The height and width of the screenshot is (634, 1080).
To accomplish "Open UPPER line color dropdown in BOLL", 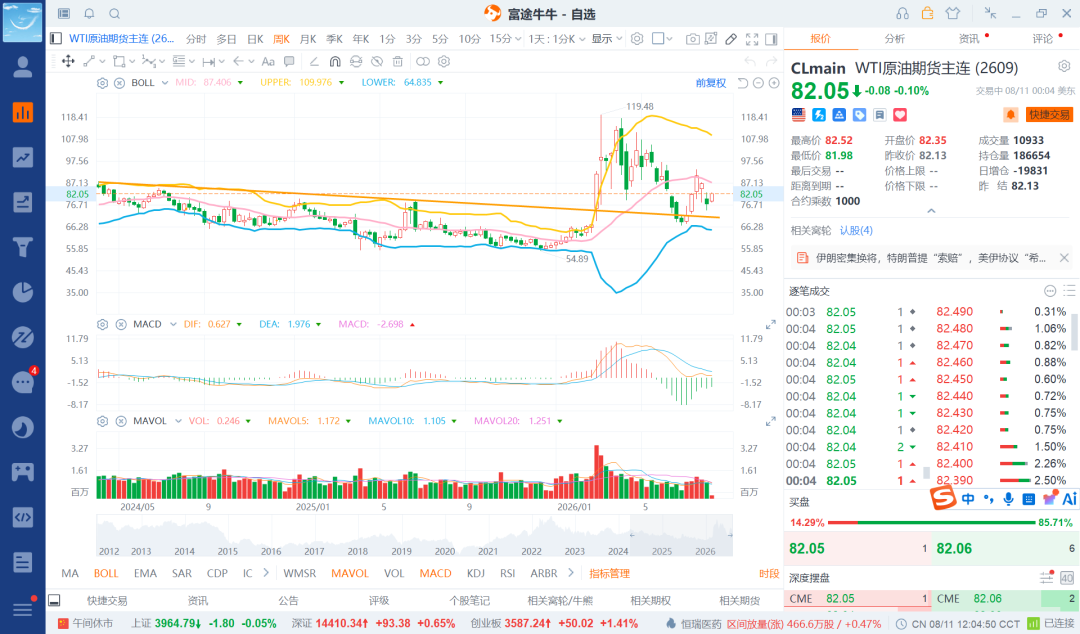I will (x=341, y=83).
